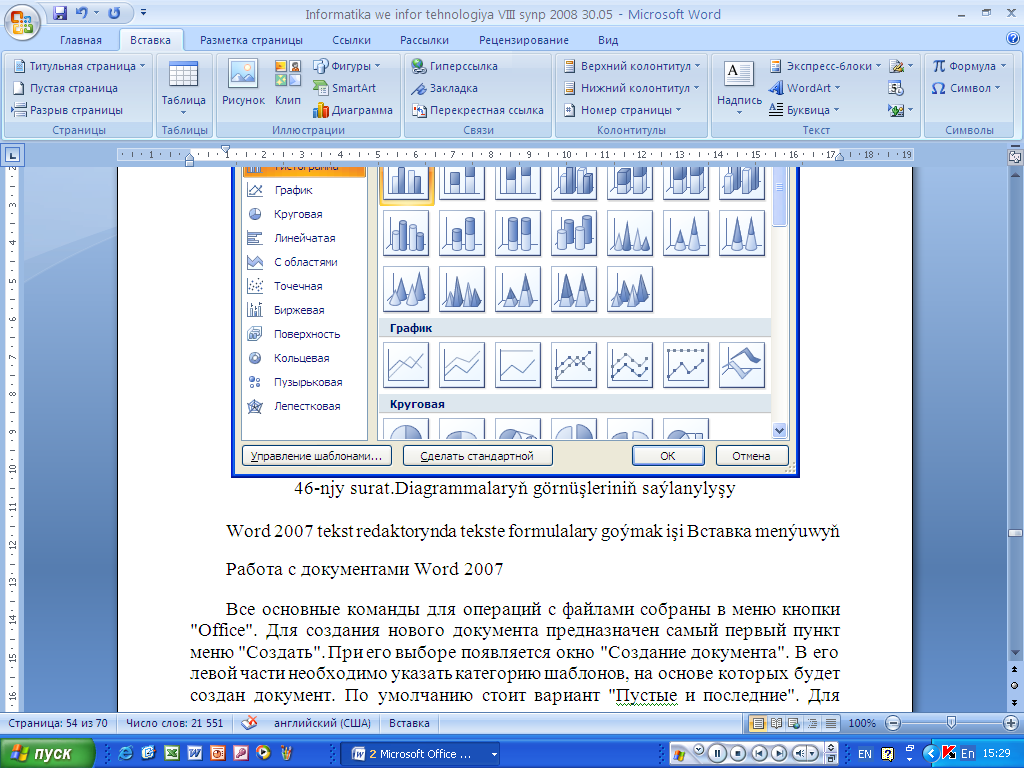Screen dimensions: 1024x768
Task: Click vertical scrollbar down arrow
Action: point(1015,653)
